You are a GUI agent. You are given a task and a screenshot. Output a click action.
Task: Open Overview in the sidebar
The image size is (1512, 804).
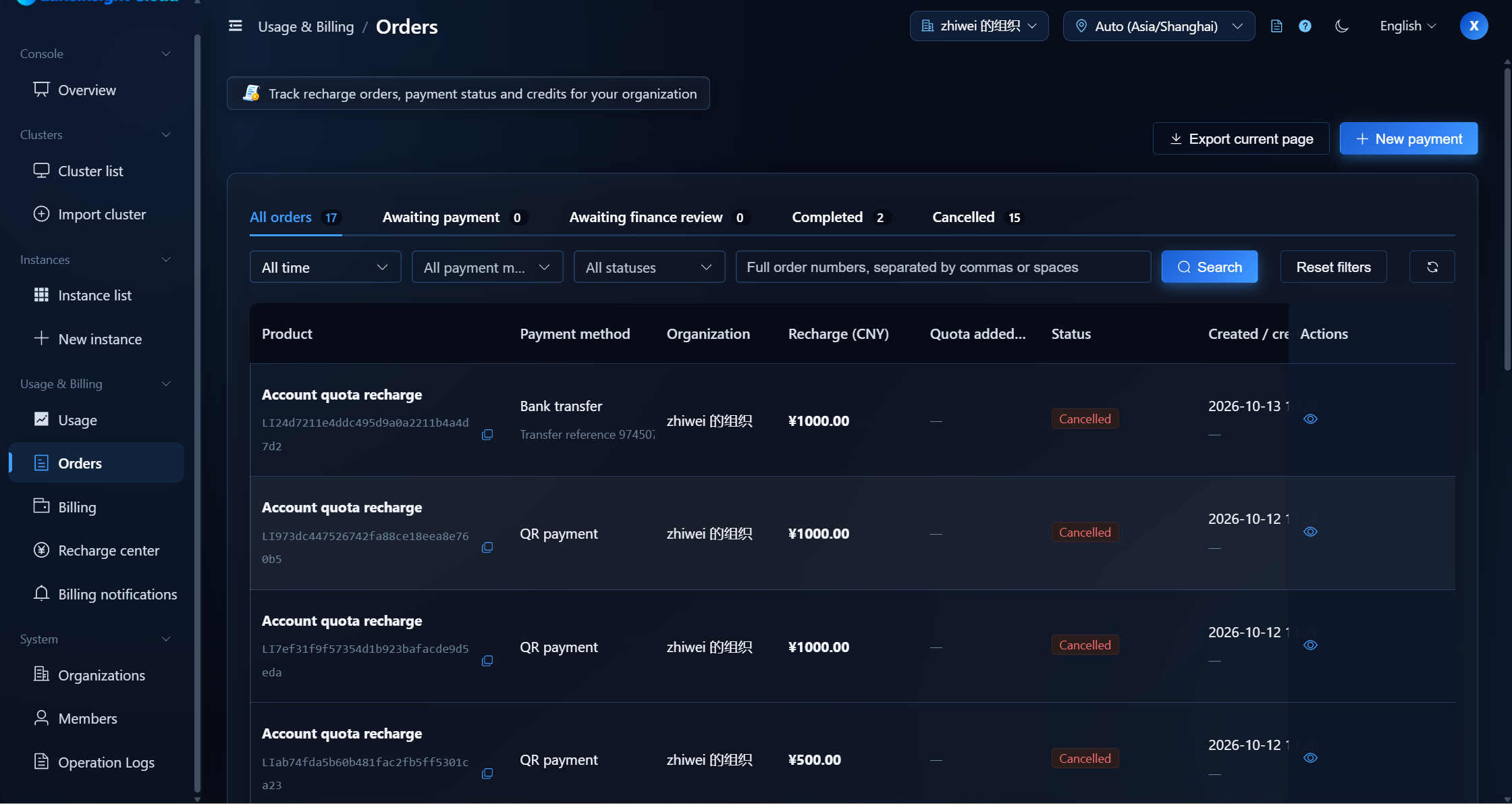coord(96,90)
